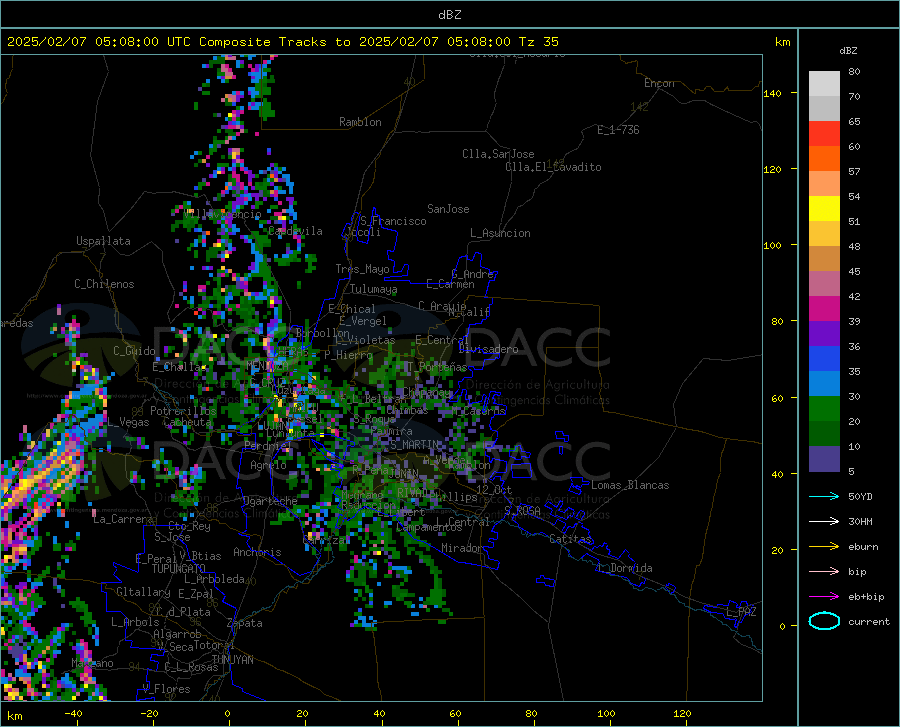Select the bright yellow 51-54 dBZ swatch

pos(824,209)
